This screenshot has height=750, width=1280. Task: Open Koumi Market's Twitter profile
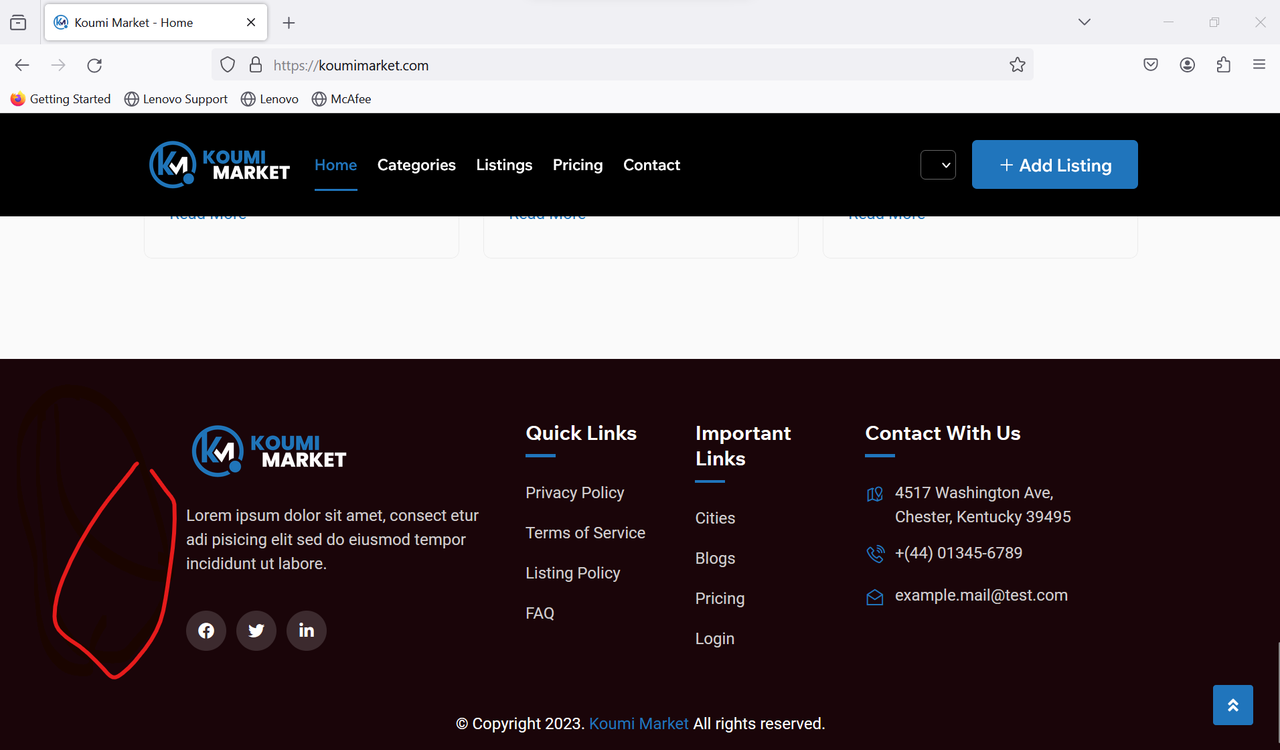pos(256,630)
